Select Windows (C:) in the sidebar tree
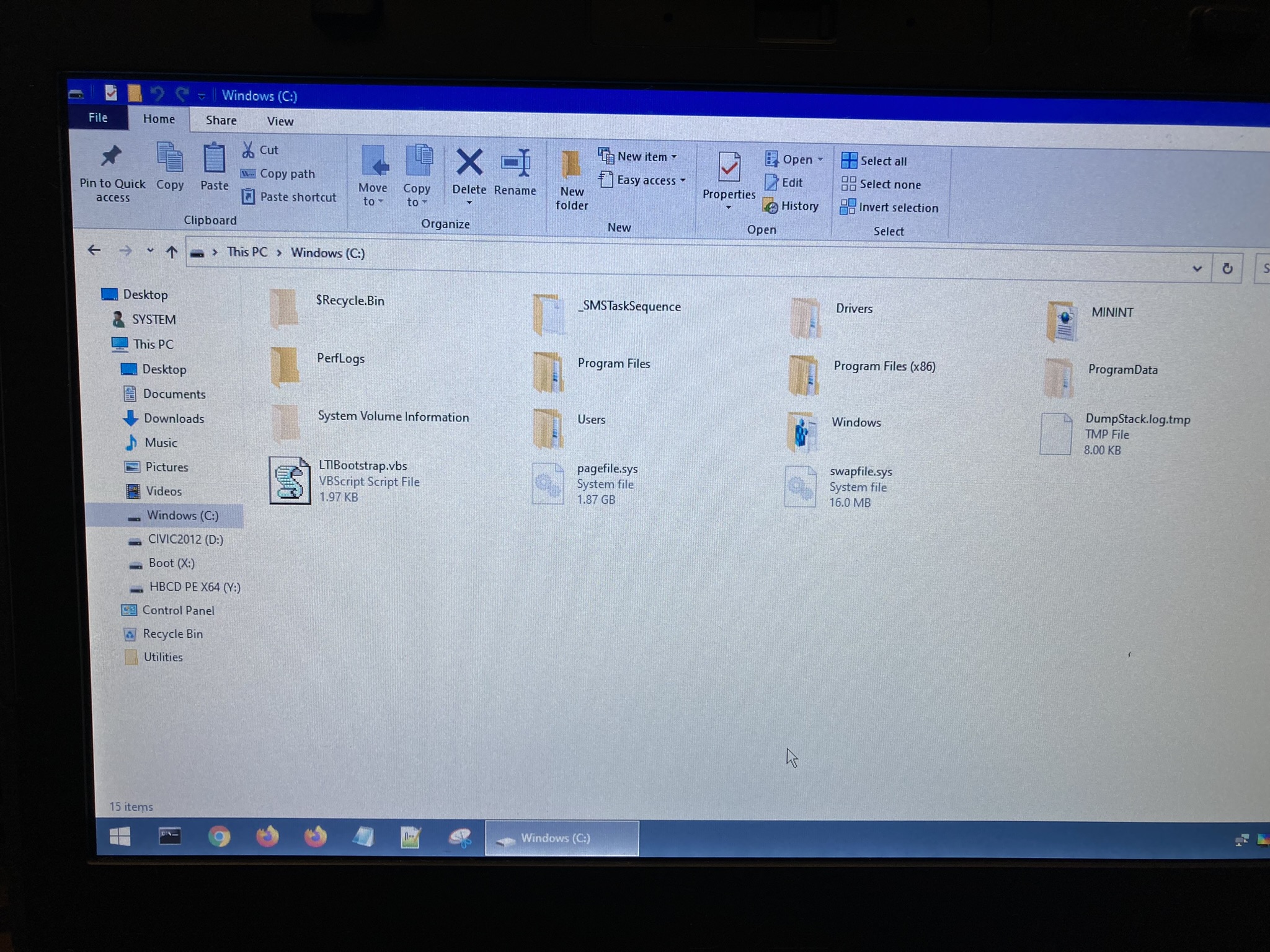Viewport: 1270px width, 952px height. pyautogui.click(x=183, y=515)
